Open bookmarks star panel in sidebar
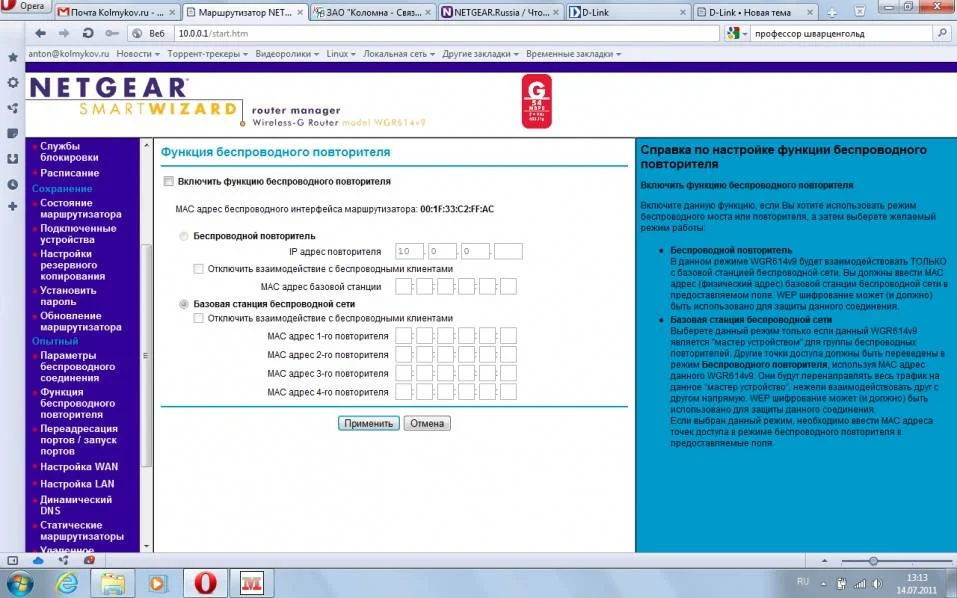Viewport: 957px width, 598px height. click(x=12, y=57)
